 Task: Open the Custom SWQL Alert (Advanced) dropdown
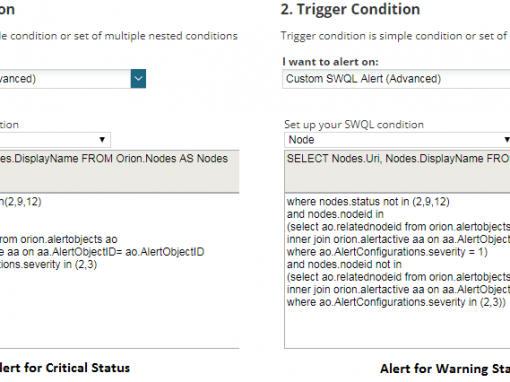pyautogui.click(x=396, y=79)
